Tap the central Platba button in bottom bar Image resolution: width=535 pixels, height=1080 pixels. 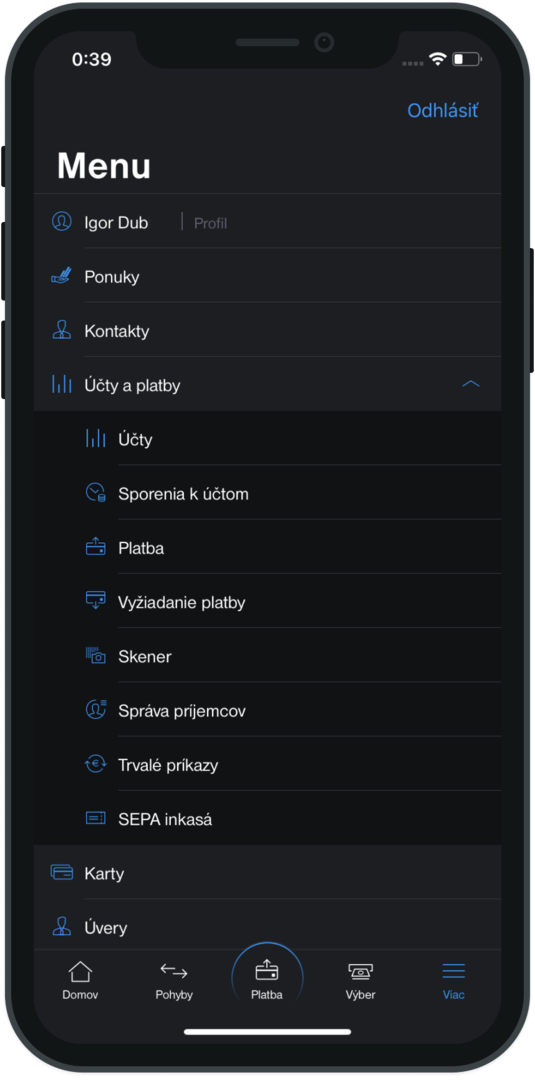click(267, 978)
